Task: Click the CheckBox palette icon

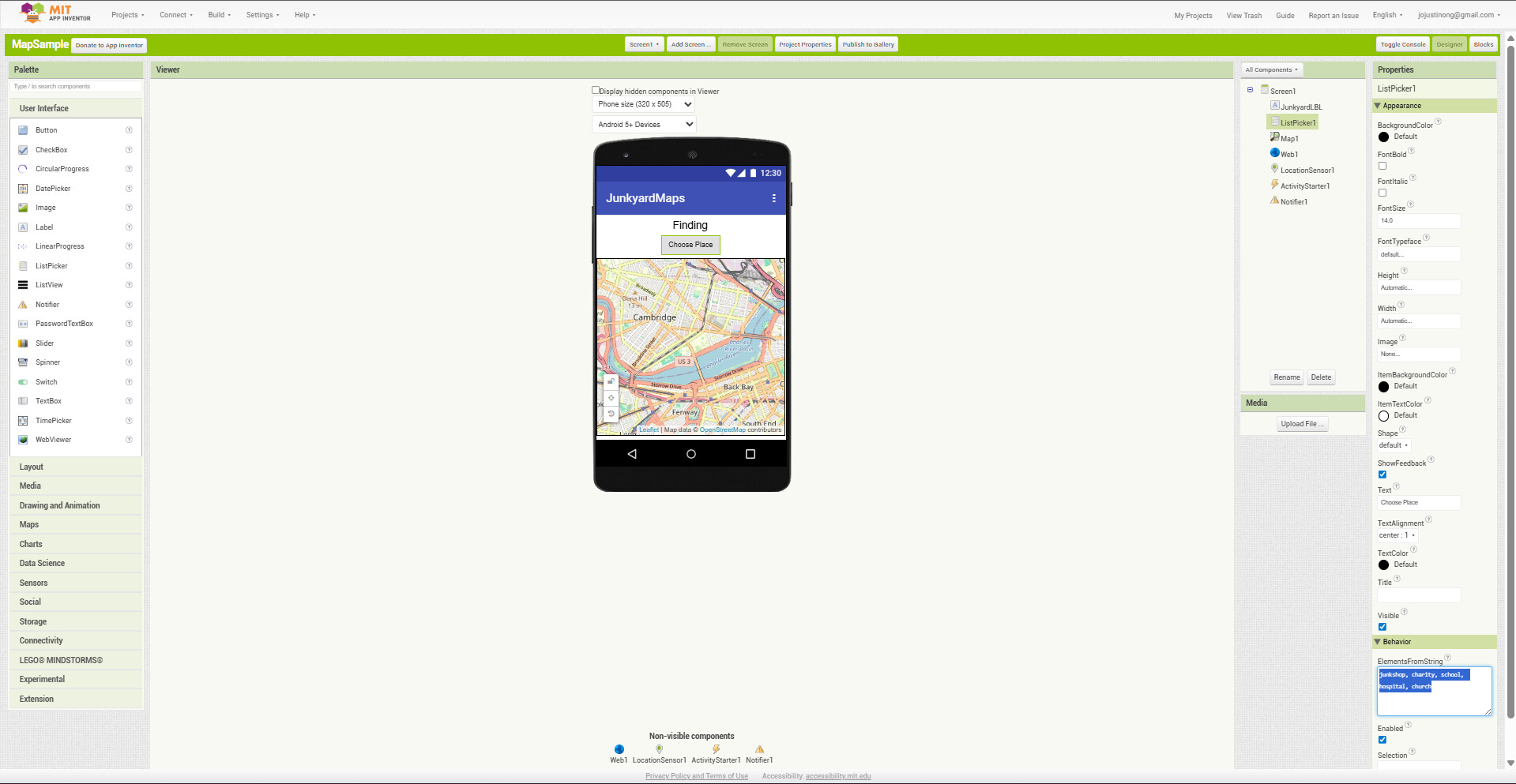Action: point(23,150)
